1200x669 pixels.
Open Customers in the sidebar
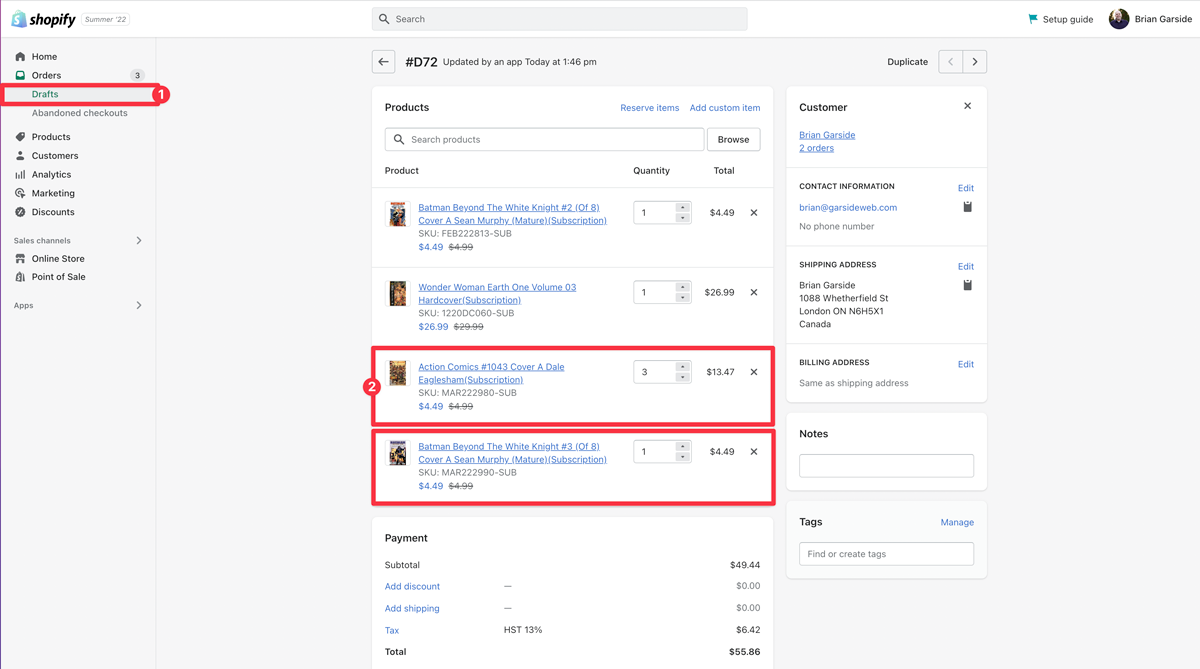55,156
